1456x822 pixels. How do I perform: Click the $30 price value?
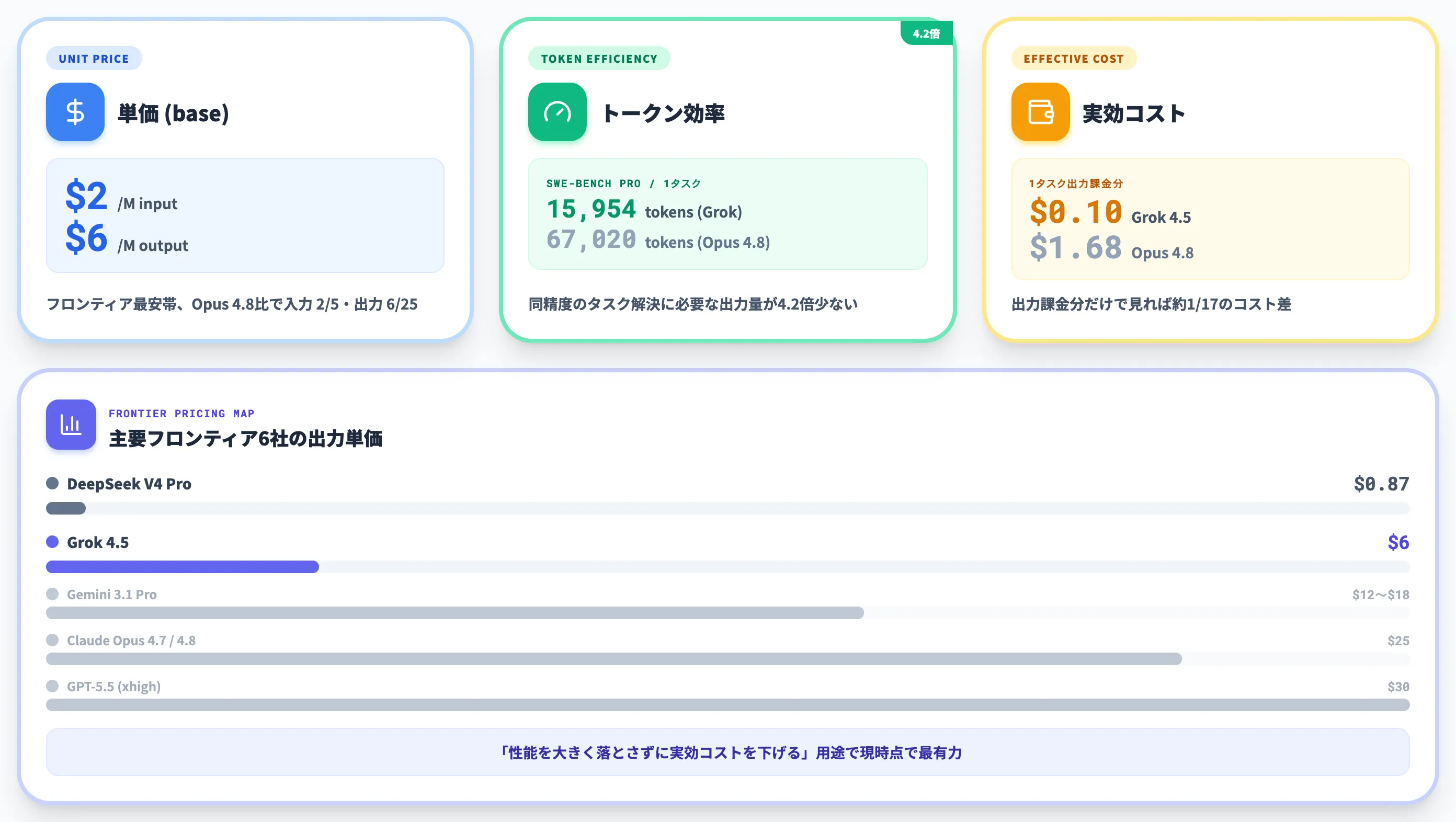coord(1398,687)
